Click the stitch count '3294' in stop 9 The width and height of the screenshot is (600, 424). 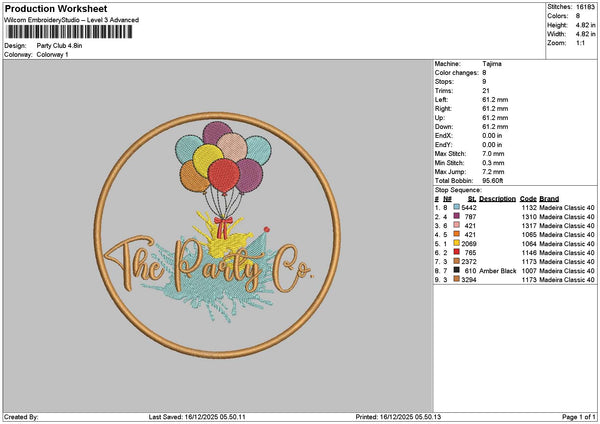[x=469, y=280]
